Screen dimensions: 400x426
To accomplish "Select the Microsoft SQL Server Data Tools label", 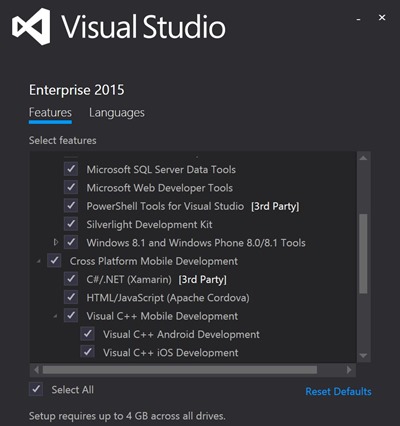I will 161,169.
